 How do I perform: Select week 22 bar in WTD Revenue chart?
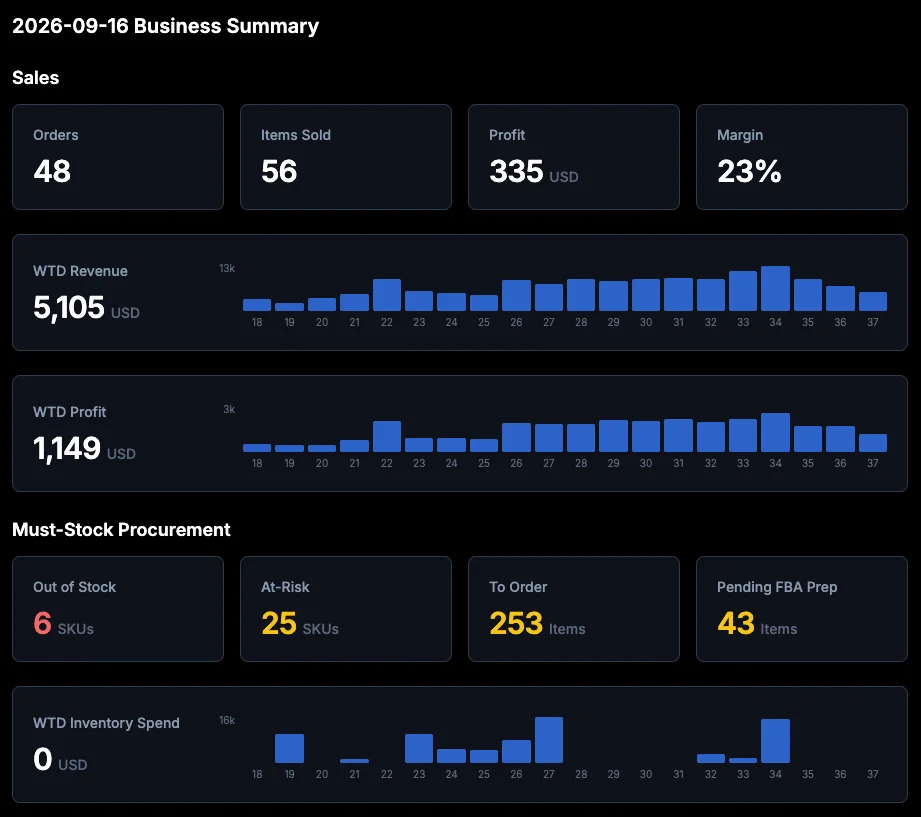(x=386, y=295)
